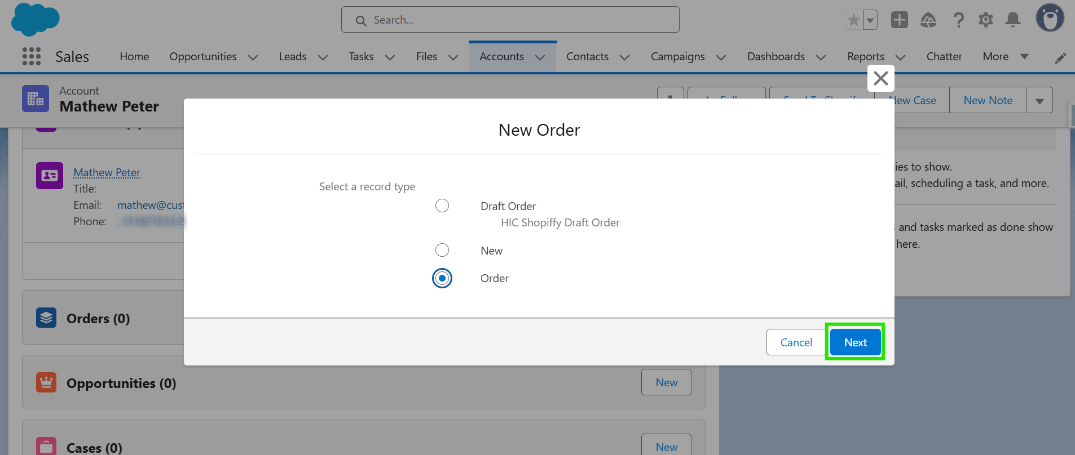Open the Leads tab

[x=293, y=57]
